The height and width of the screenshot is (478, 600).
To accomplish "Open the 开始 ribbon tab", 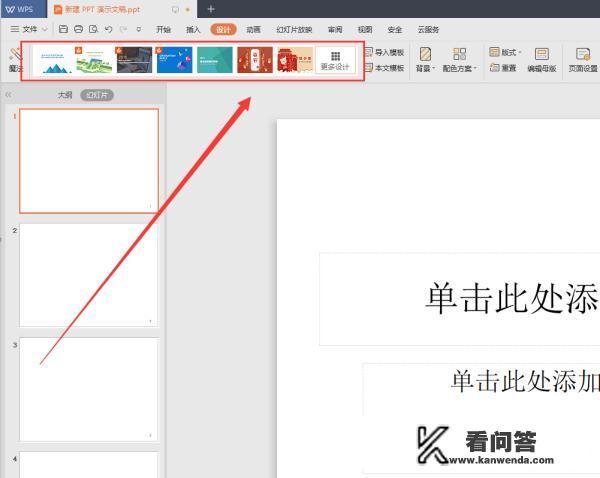I will [163, 29].
